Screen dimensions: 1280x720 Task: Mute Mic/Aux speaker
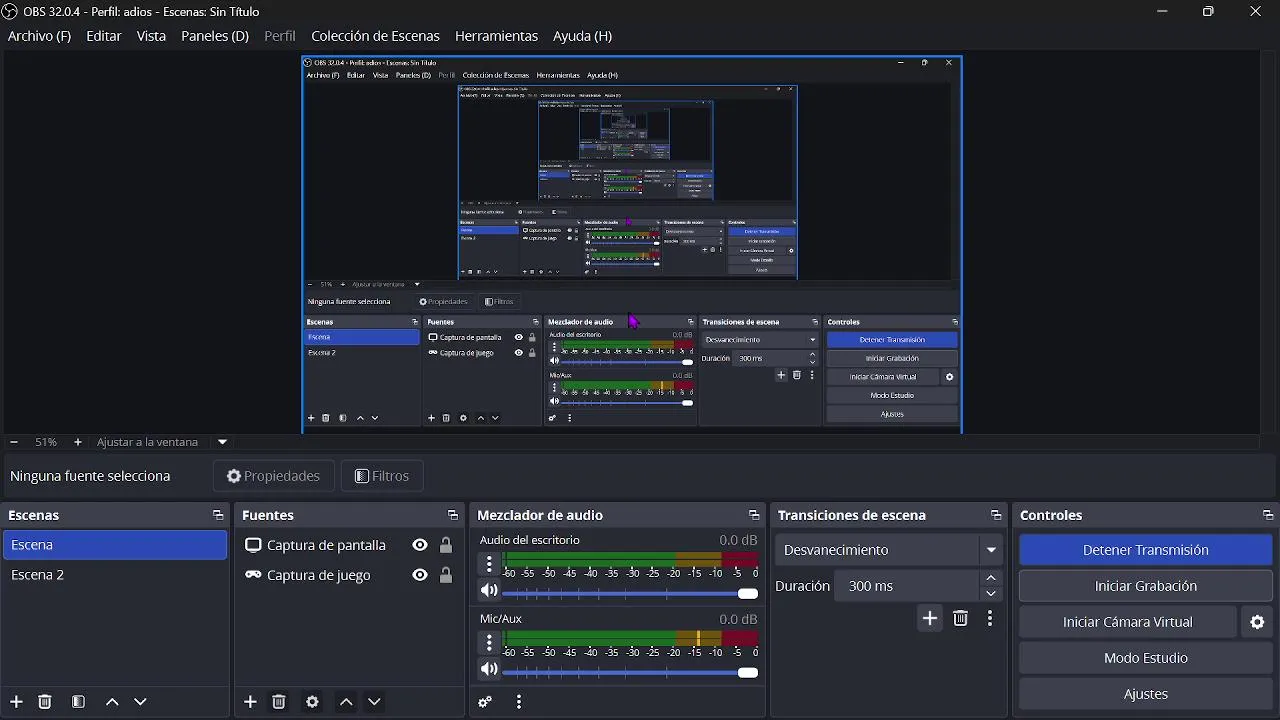point(489,670)
